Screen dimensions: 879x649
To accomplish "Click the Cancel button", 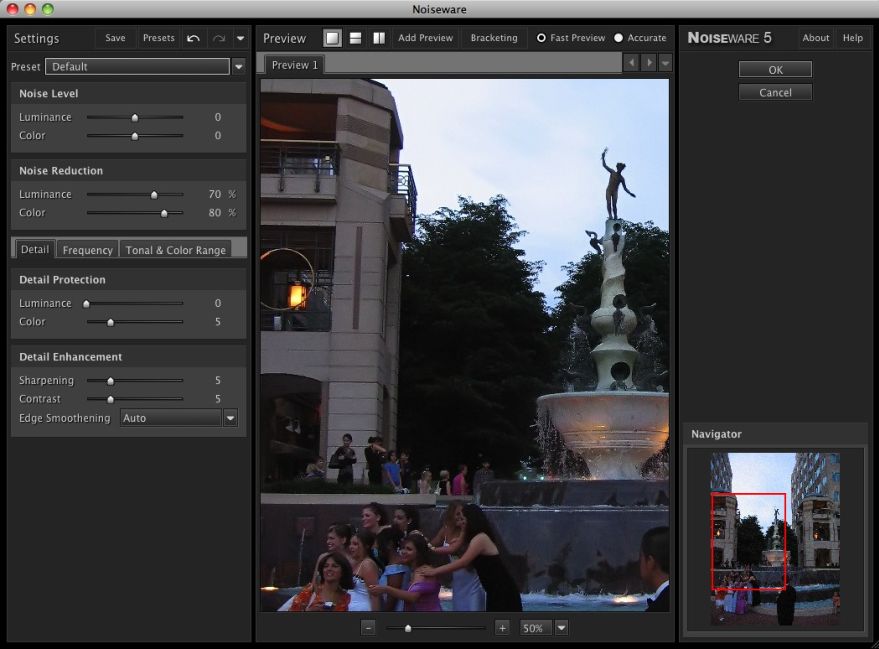I will click(775, 92).
